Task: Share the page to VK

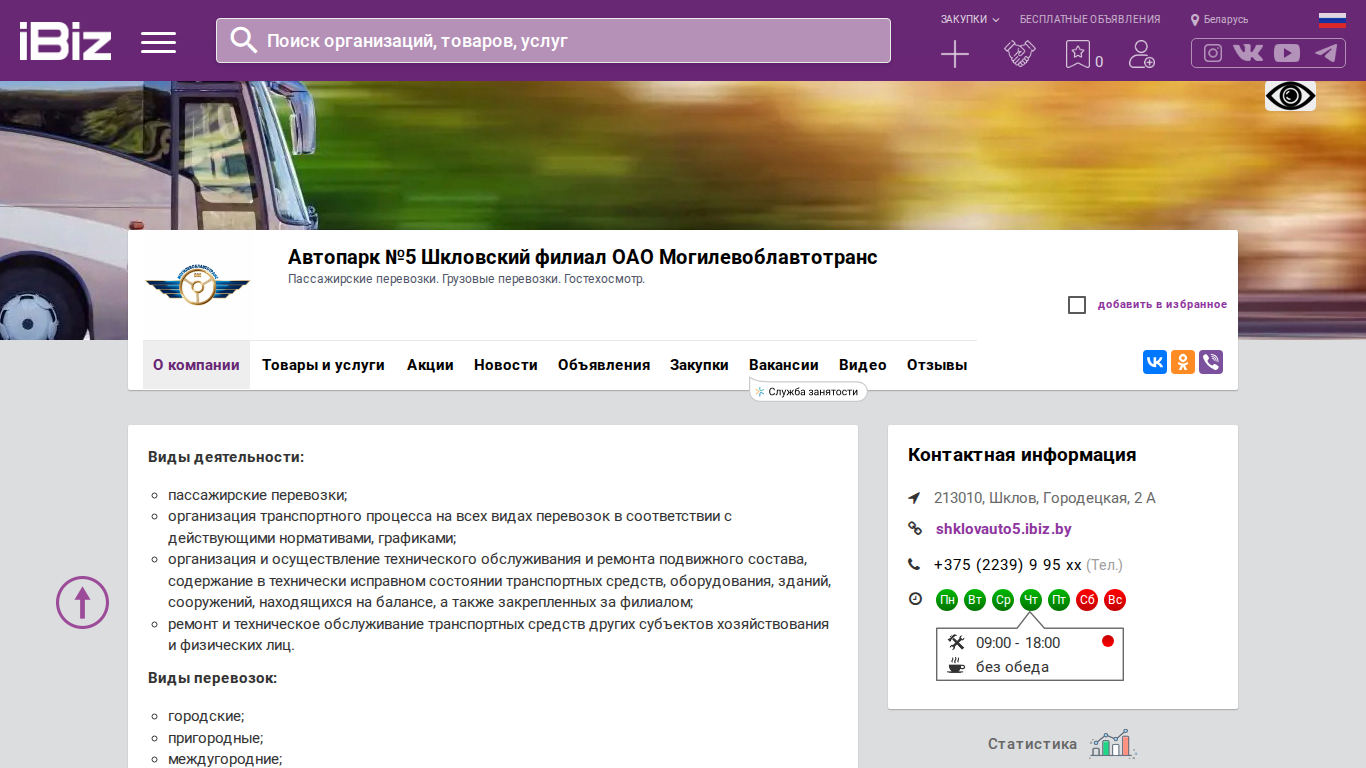Action: 1155,362
